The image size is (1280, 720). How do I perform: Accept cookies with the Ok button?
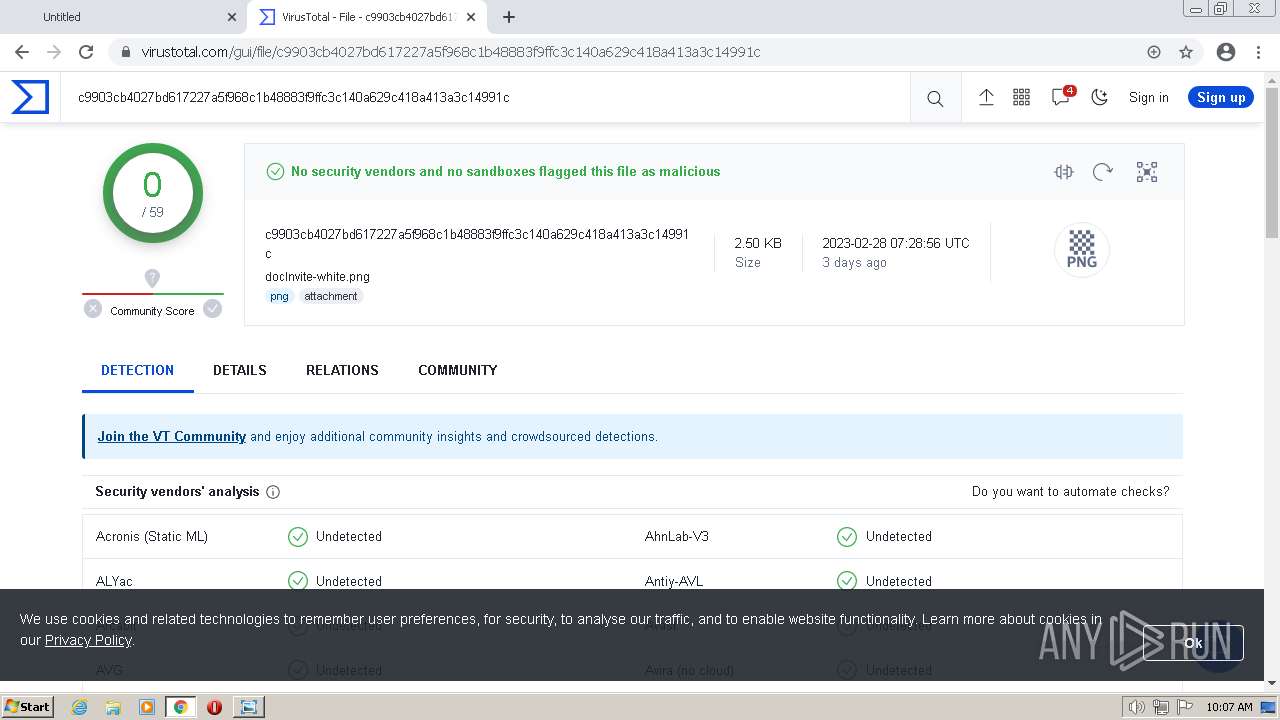click(x=1193, y=643)
